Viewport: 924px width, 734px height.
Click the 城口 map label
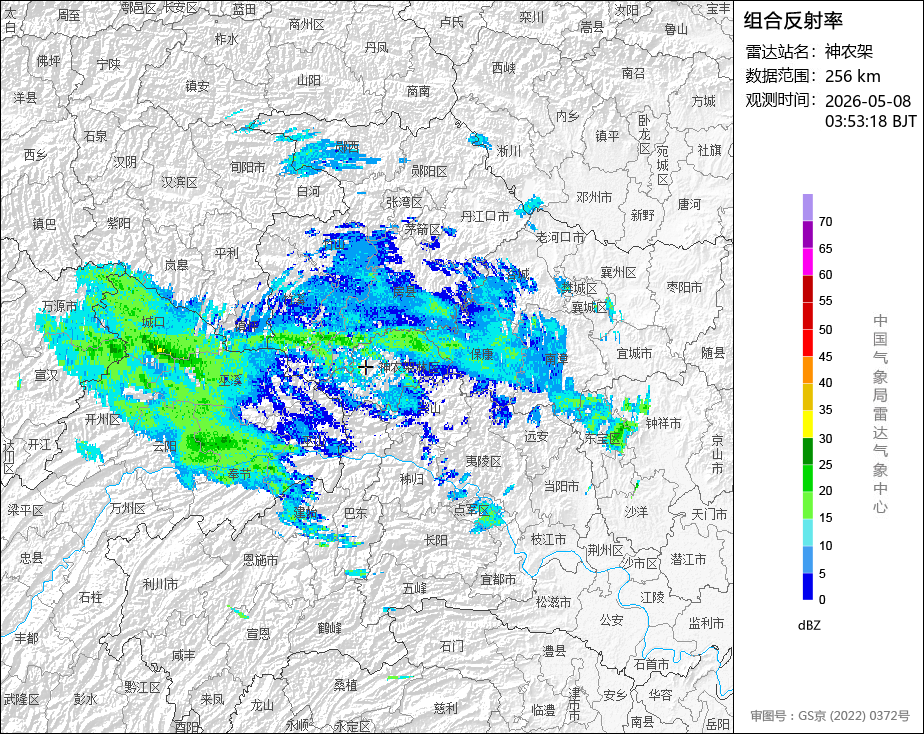point(153,322)
